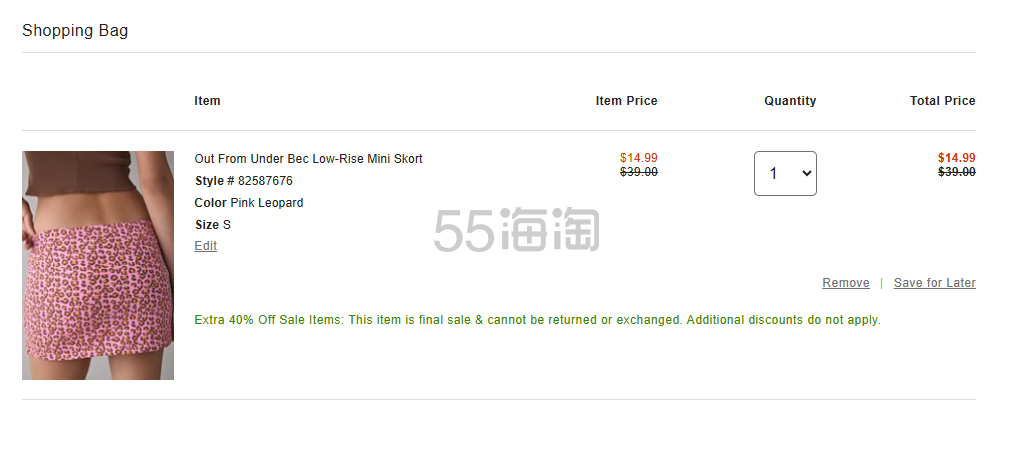Click the Size S text

coord(212,225)
